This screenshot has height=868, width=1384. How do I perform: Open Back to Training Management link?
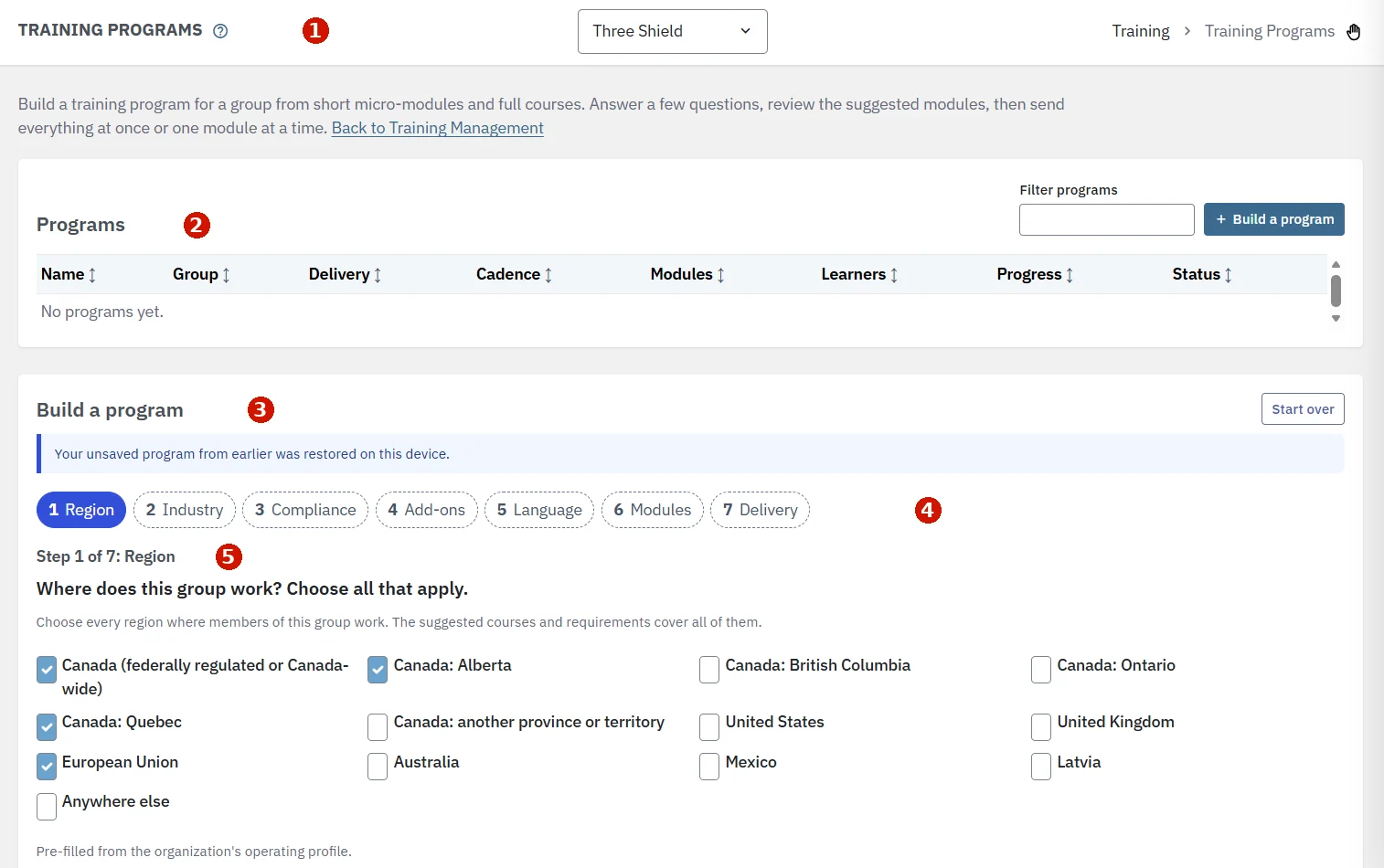click(438, 128)
